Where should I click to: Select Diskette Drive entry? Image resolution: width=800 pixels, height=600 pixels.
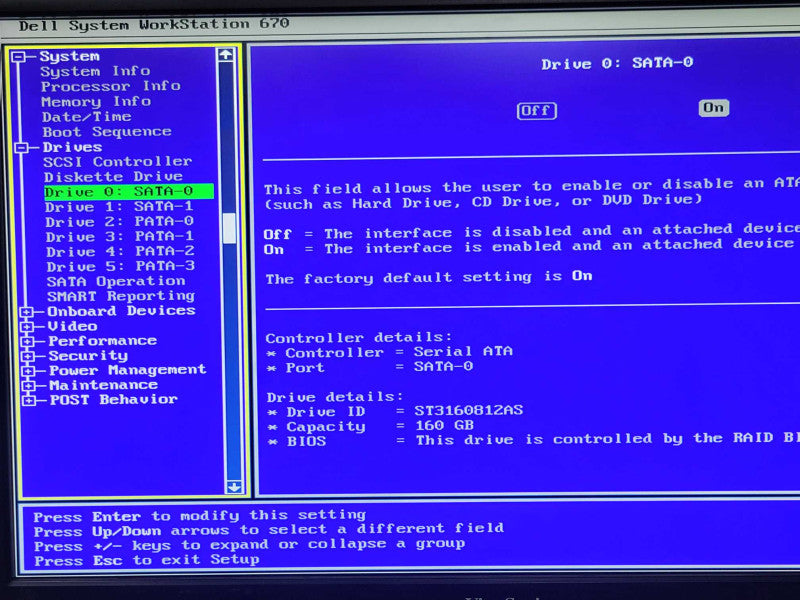pyautogui.click(x=113, y=177)
